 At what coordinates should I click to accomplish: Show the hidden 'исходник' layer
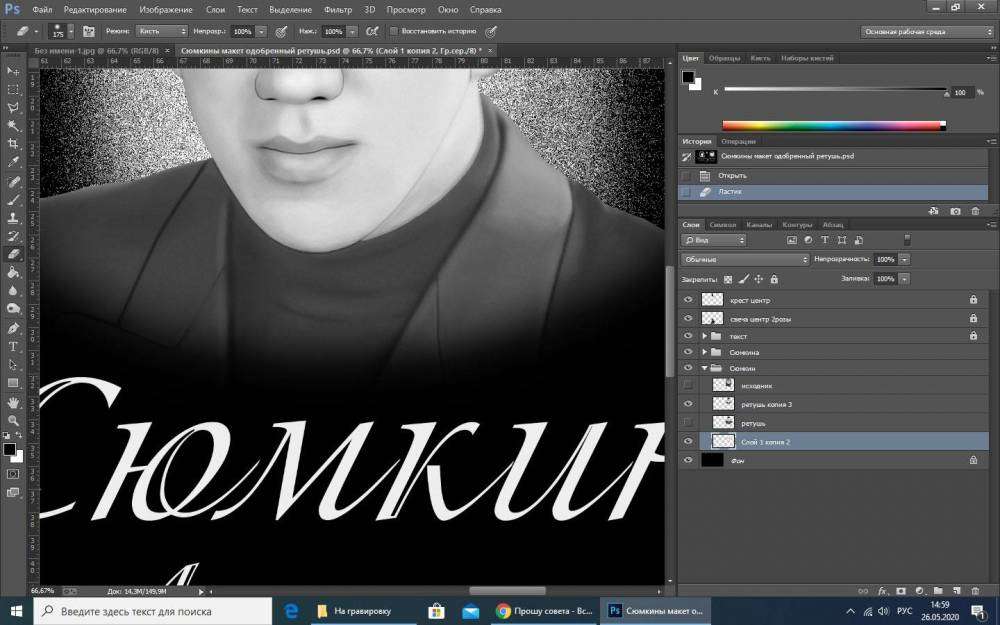point(687,385)
